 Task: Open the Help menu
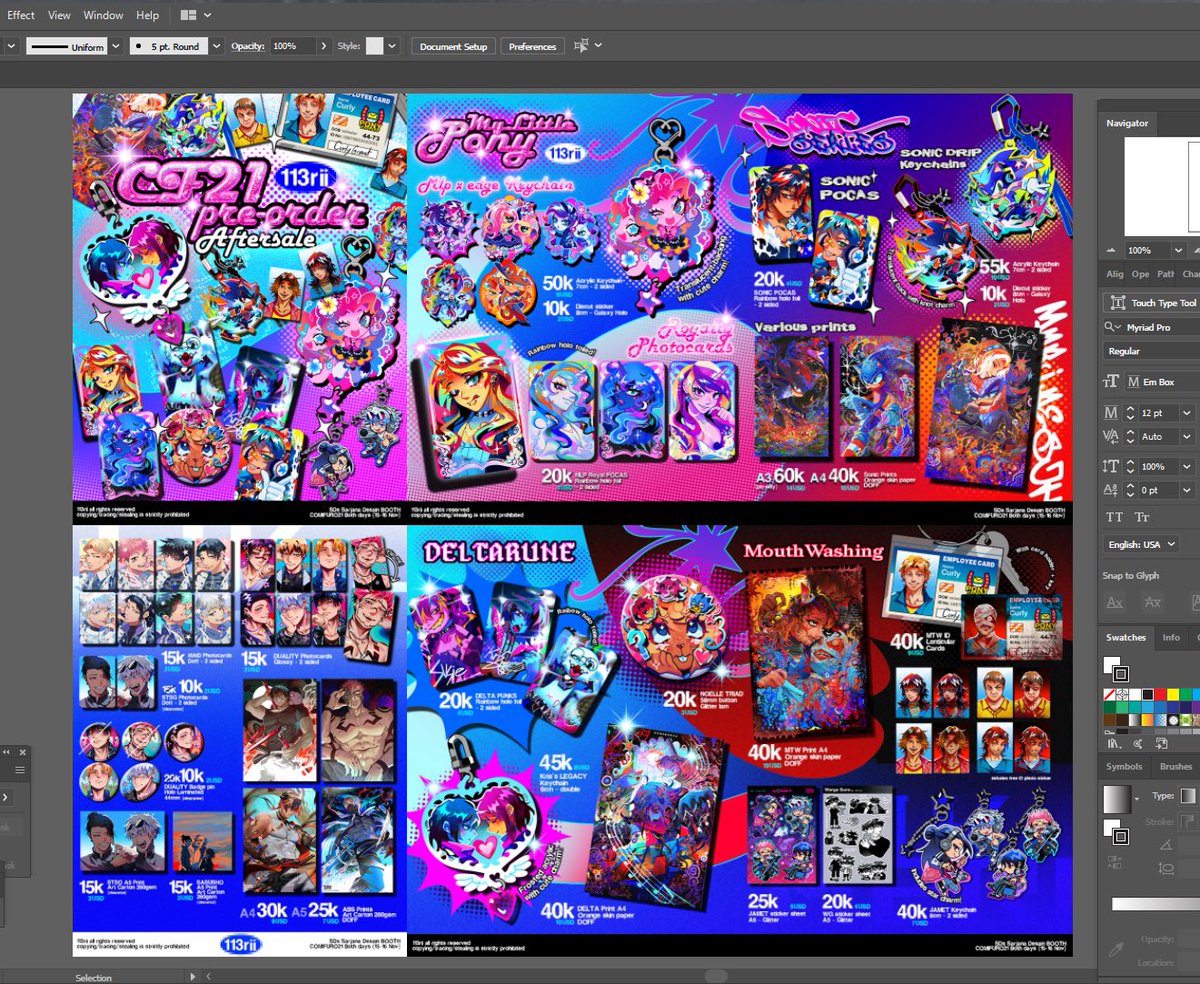147,15
